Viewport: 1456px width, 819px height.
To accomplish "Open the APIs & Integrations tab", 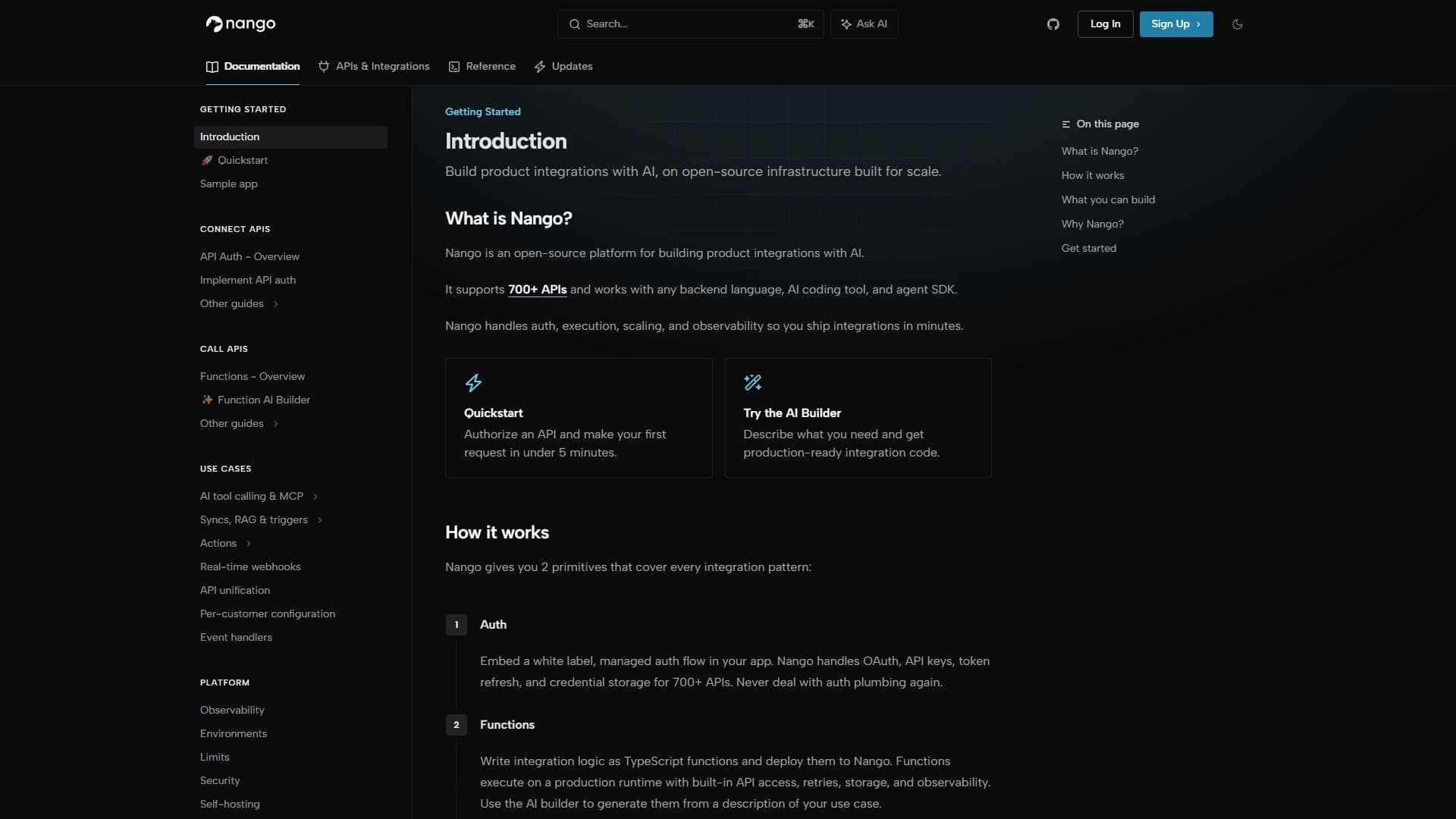I will point(374,67).
